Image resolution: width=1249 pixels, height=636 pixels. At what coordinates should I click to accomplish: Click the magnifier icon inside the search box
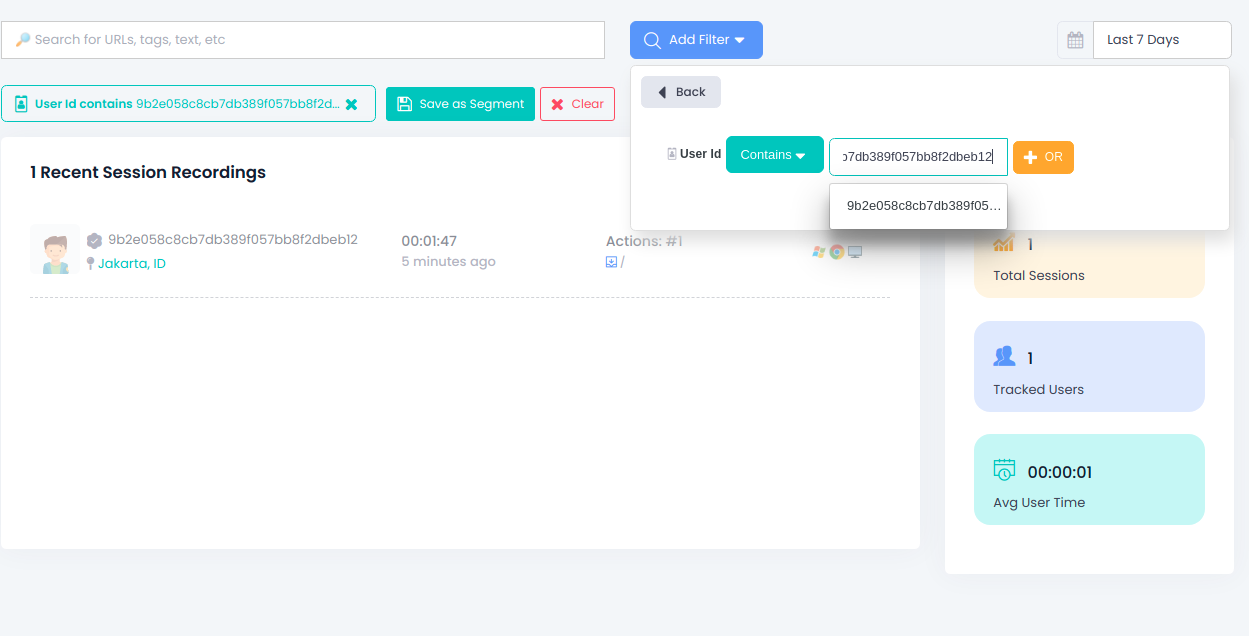[23, 39]
